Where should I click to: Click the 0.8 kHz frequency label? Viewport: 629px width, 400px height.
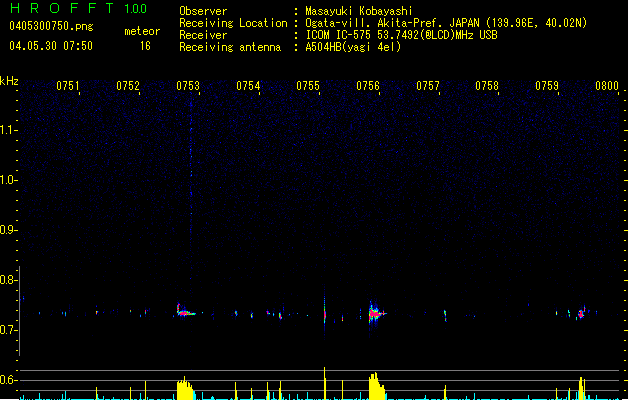coord(8,280)
